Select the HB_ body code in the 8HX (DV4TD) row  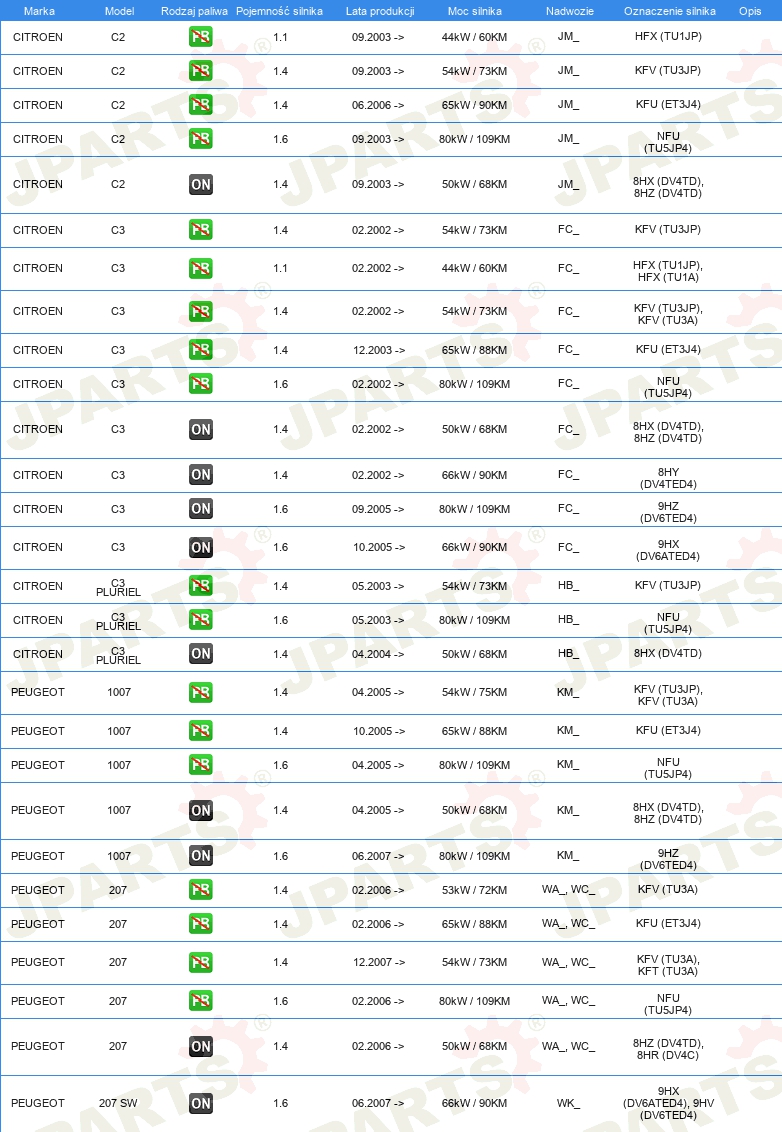coord(568,653)
